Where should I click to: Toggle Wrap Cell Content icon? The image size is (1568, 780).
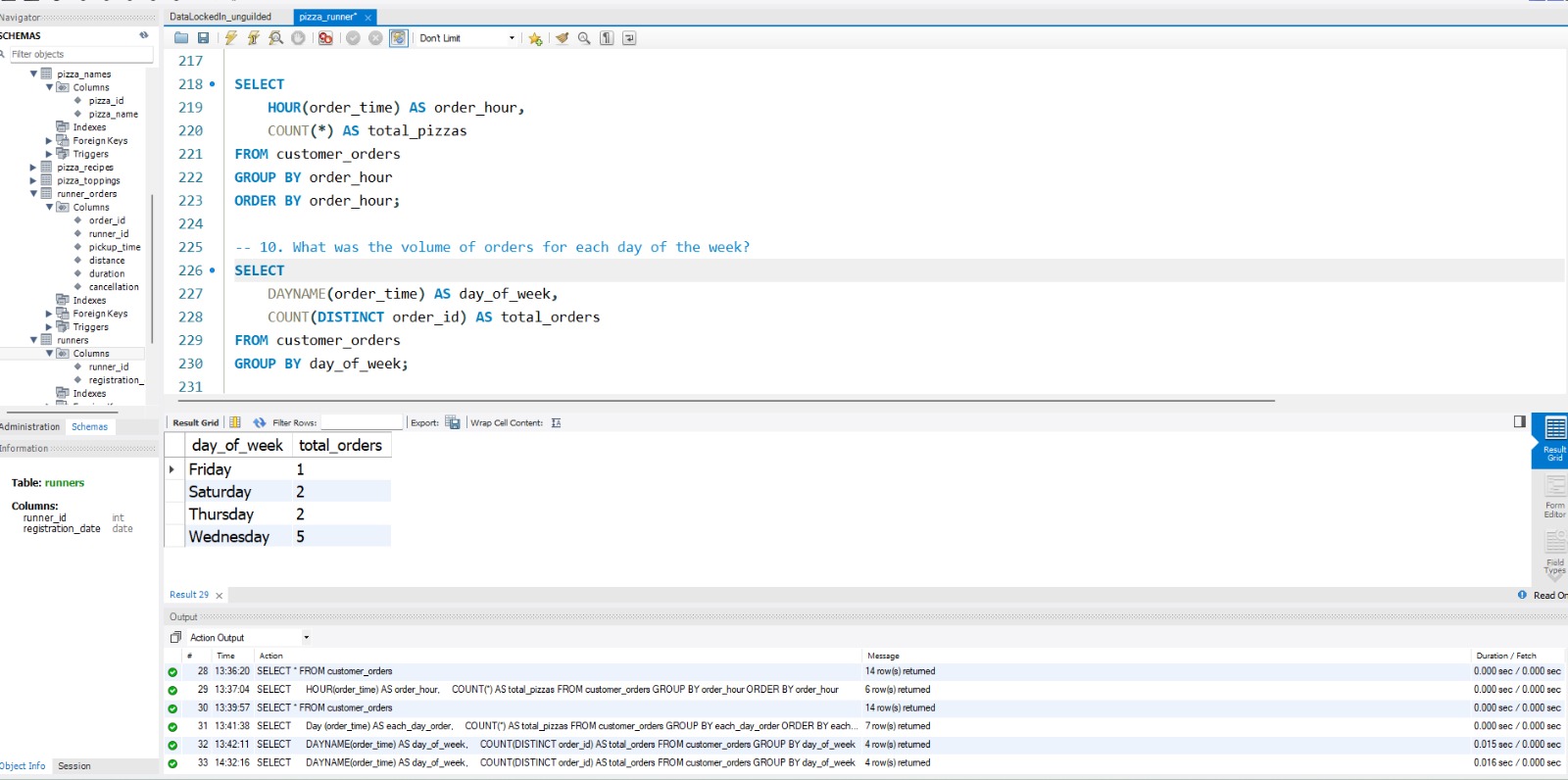pyautogui.click(x=556, y=422)
